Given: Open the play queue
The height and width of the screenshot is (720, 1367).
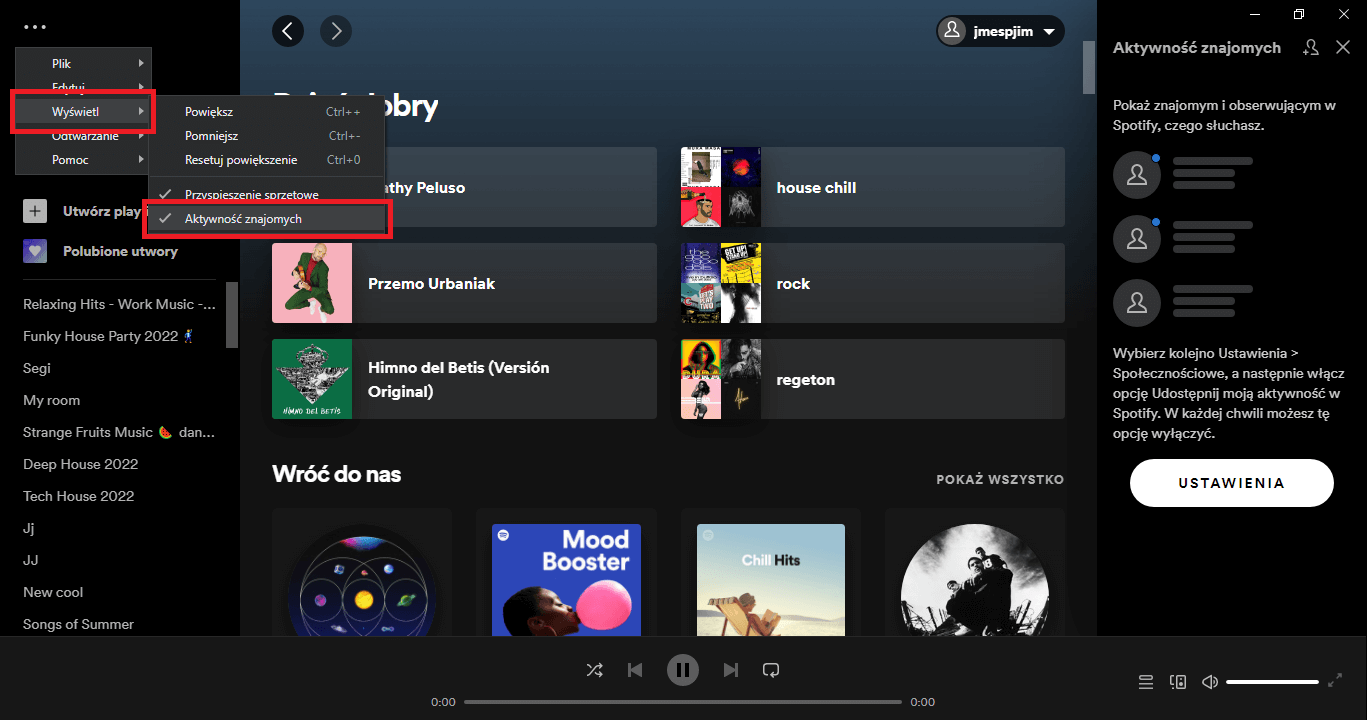Looking at the screenshot, I should click(1146, 682).
